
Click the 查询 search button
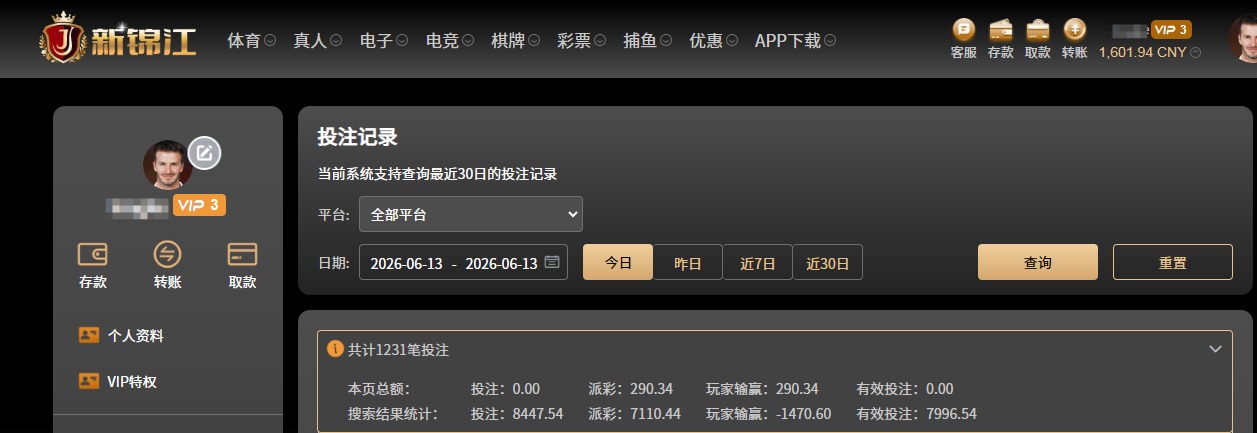click(x=1038, y=262)
